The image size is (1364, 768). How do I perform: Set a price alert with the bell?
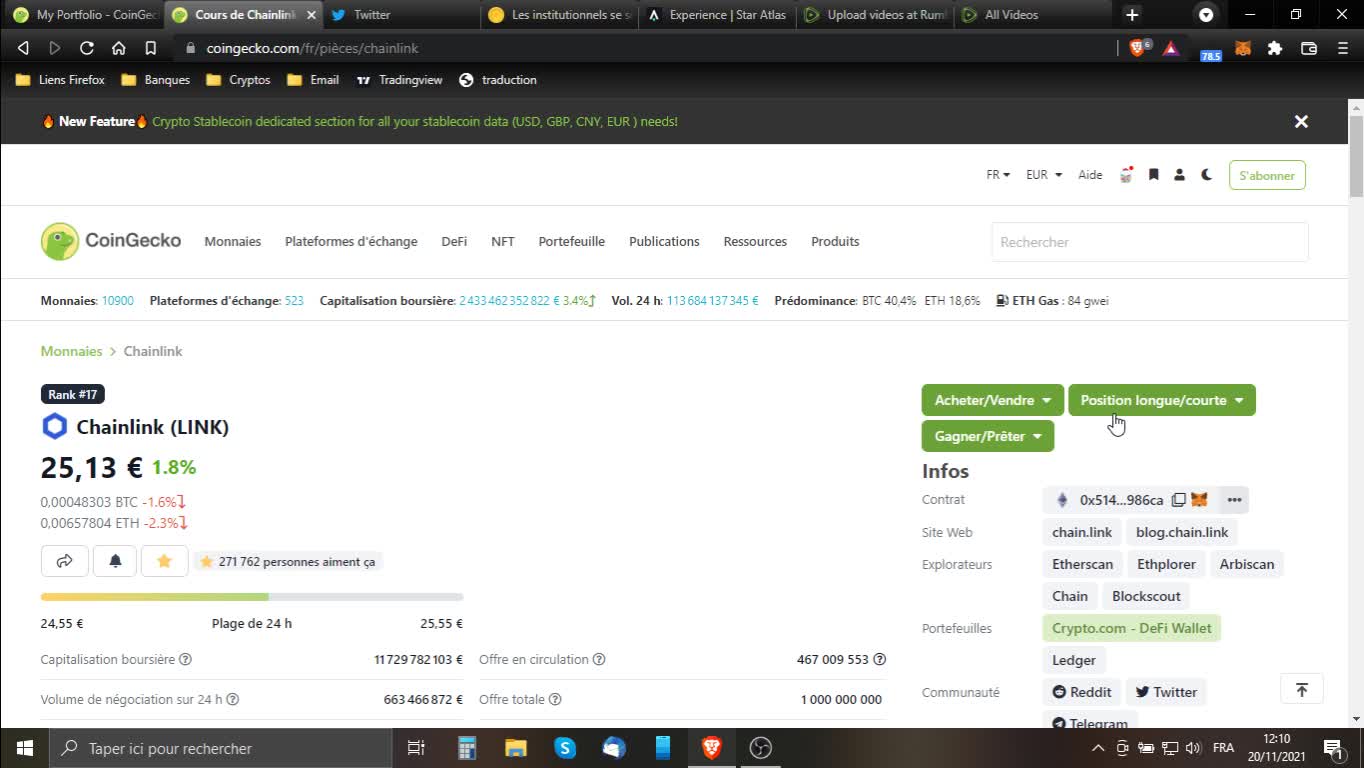pos(115,561)
